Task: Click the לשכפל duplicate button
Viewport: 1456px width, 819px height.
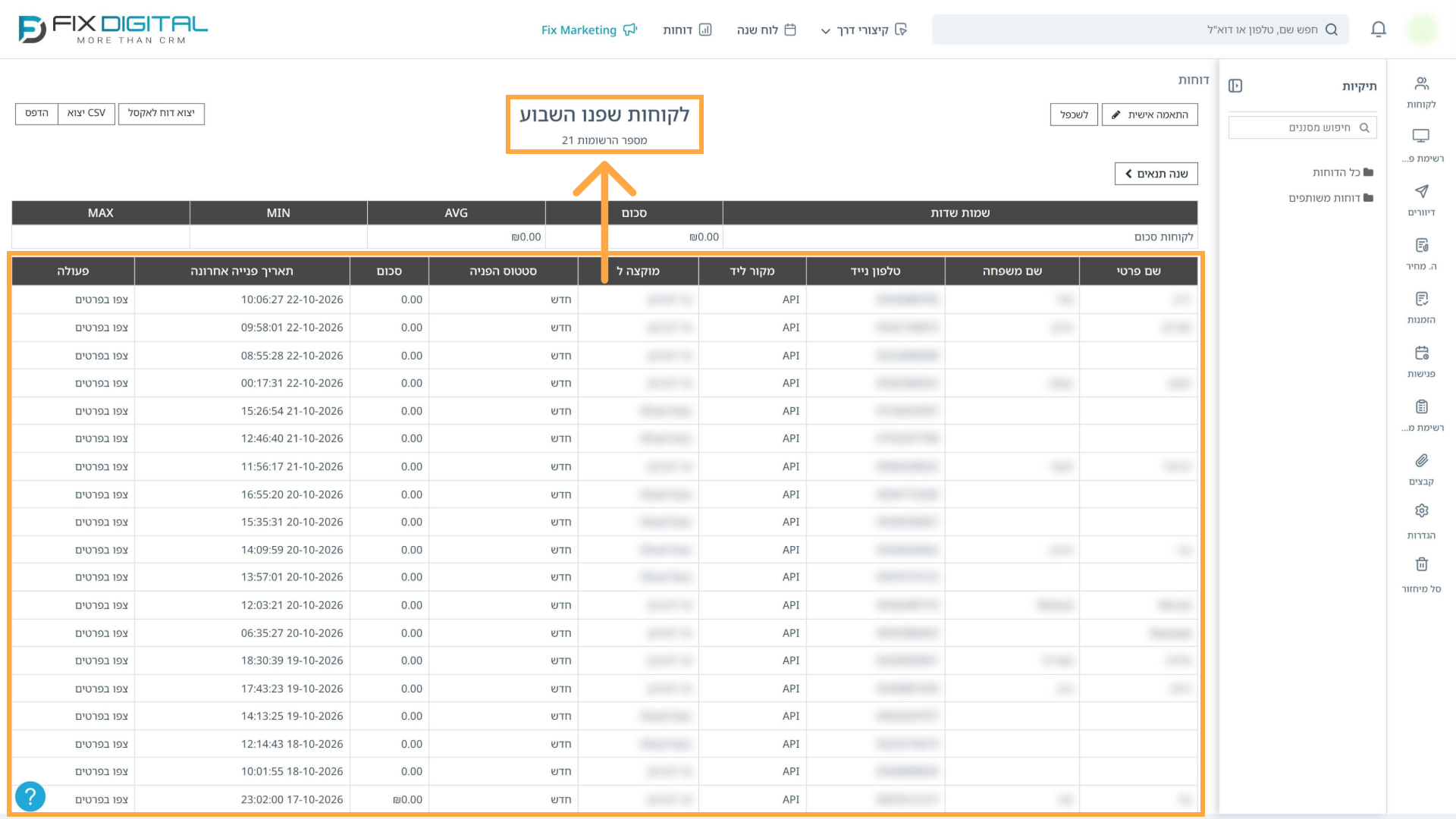Action: pos(1074,115)
